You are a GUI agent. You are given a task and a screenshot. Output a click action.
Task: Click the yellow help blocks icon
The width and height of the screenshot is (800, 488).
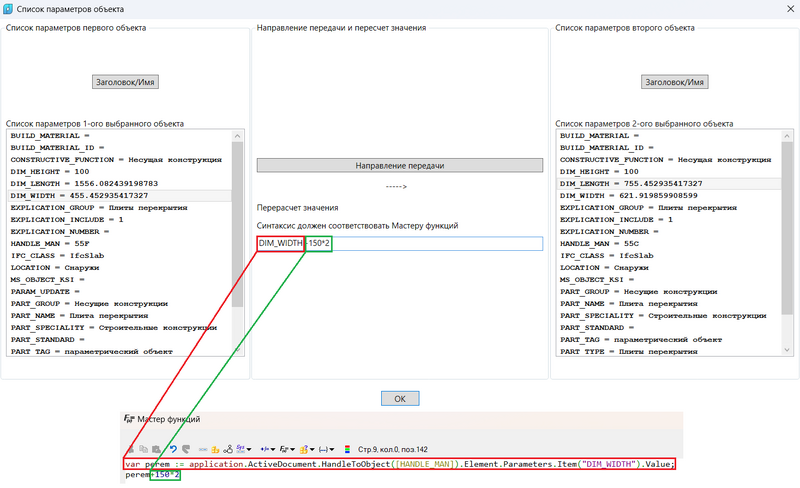tap(304, 449)
